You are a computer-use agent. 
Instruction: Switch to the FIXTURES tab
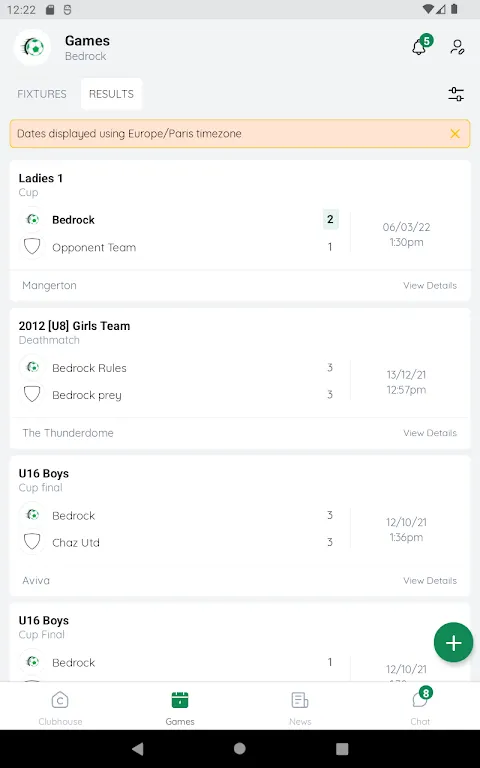coord(42,94)
